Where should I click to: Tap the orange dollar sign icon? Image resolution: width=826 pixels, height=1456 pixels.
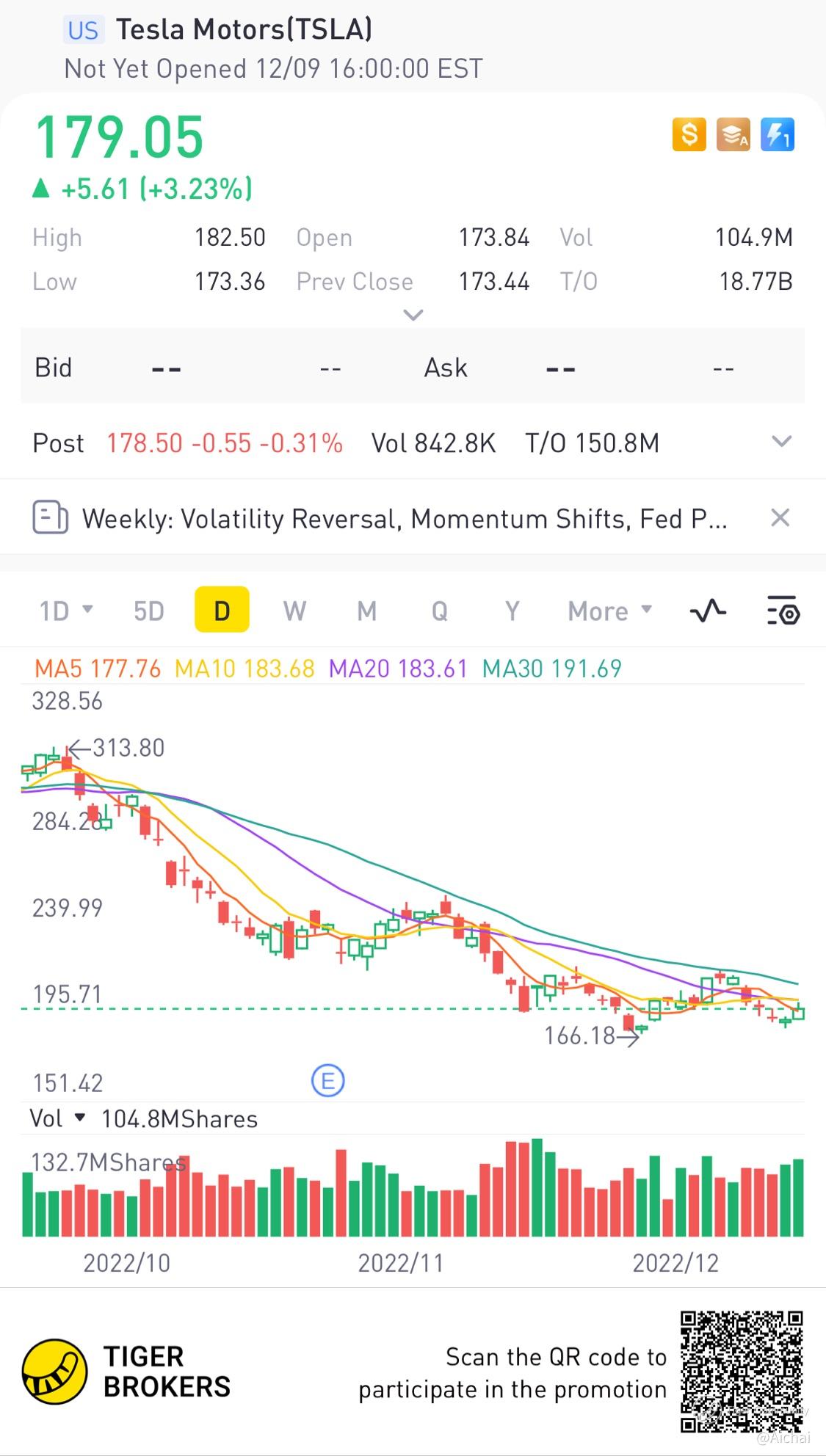pyautogui.click(x=689, y=135)
